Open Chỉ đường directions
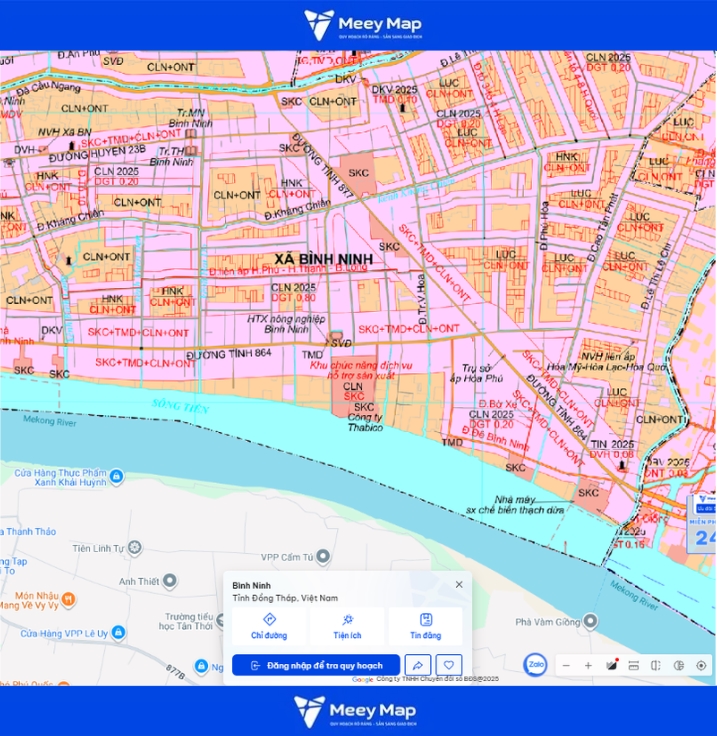 click(x=269, y=626)
